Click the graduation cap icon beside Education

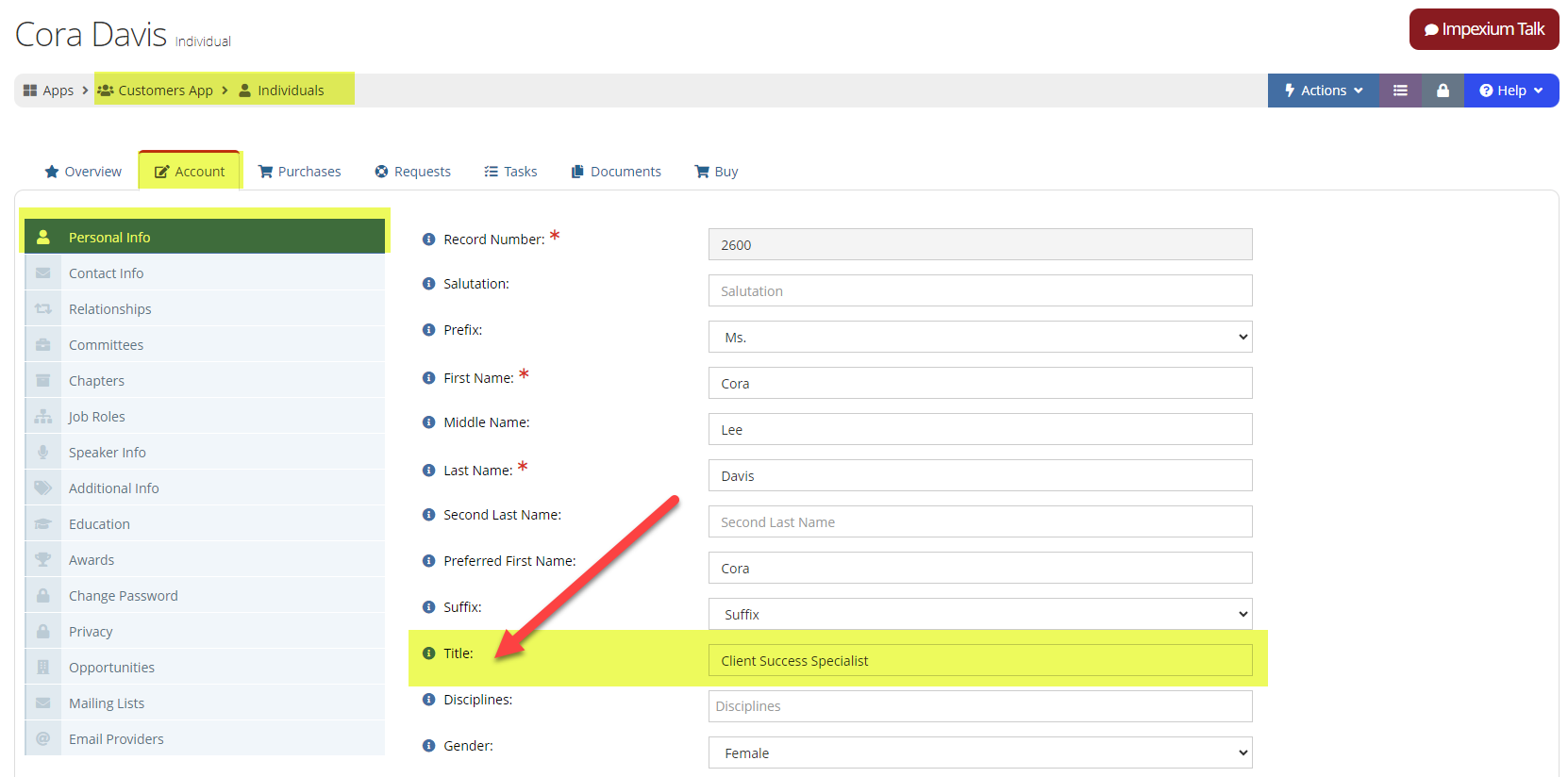43,524
